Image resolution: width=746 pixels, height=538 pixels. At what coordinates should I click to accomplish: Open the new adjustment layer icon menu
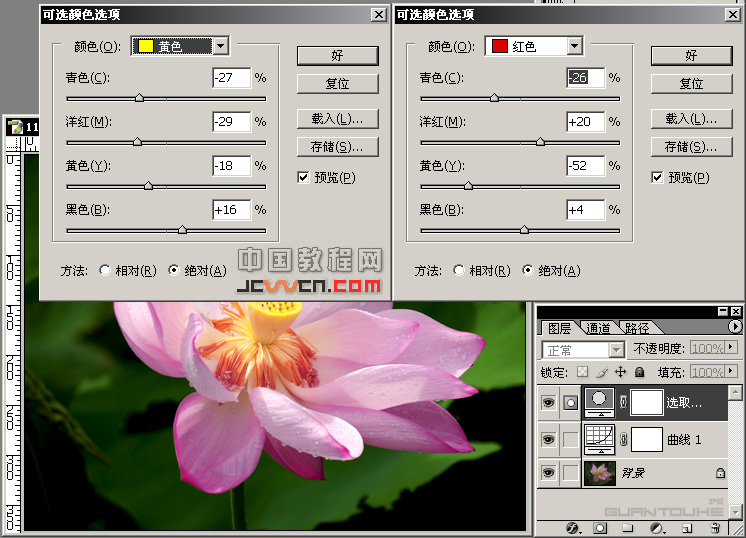coord(657,527)
